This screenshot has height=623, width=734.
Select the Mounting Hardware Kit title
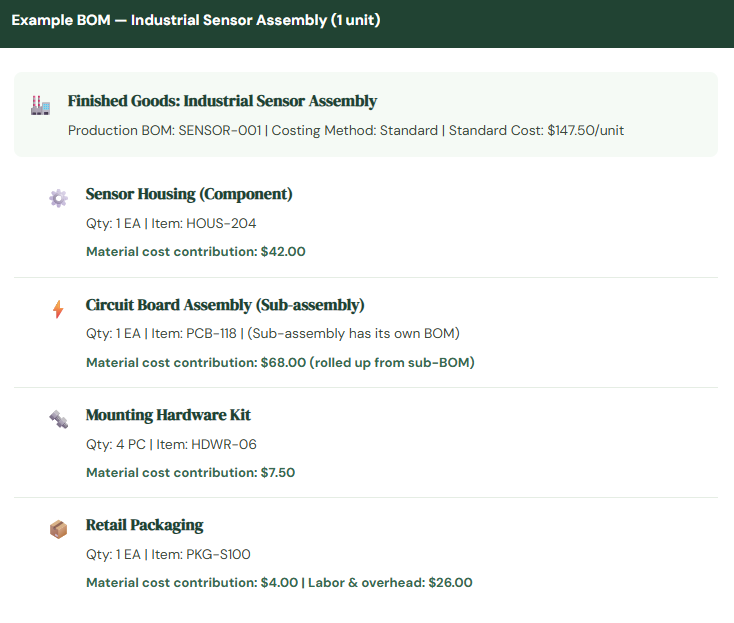tap(168, 415)
